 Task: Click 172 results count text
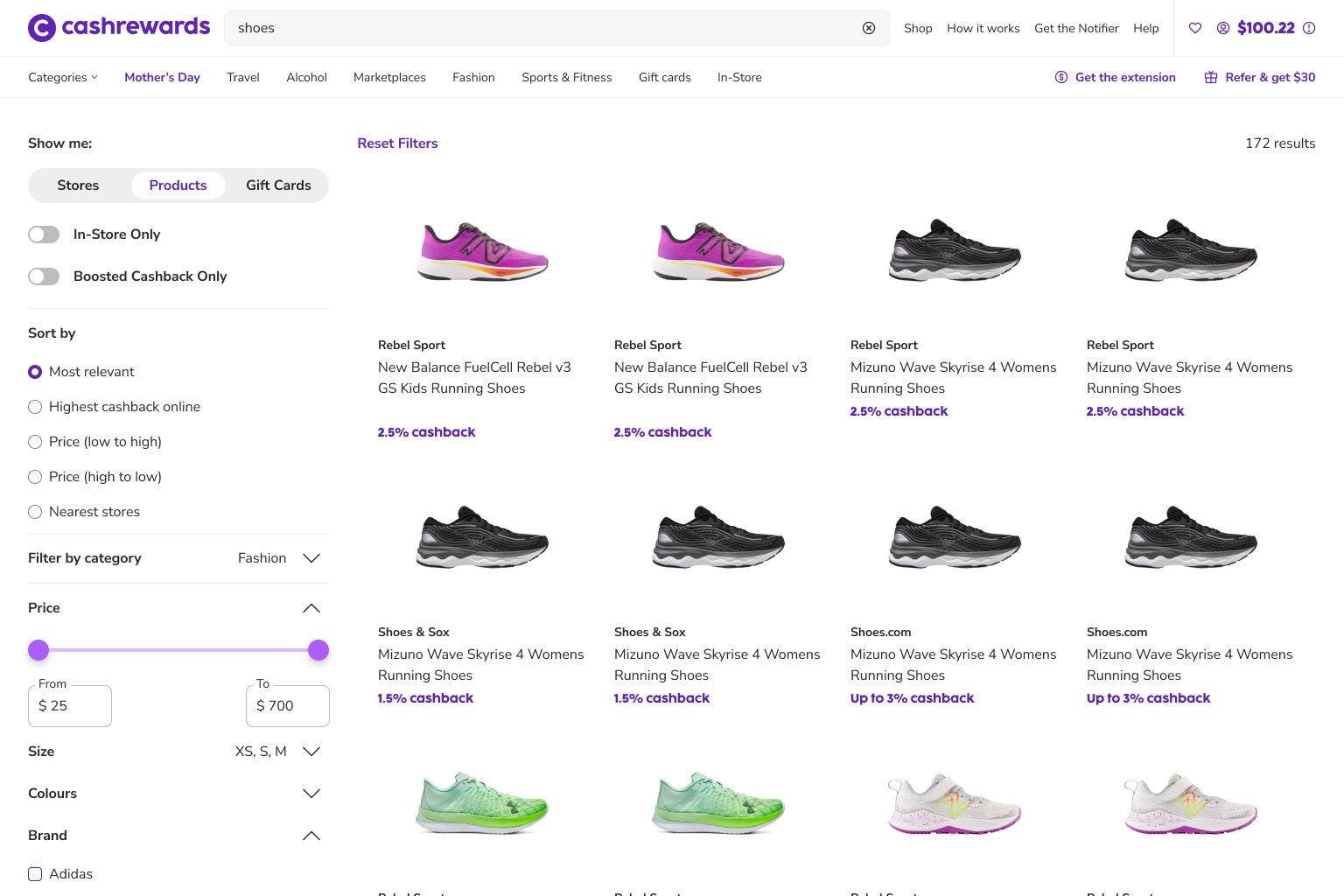[x=1280, y=143]
